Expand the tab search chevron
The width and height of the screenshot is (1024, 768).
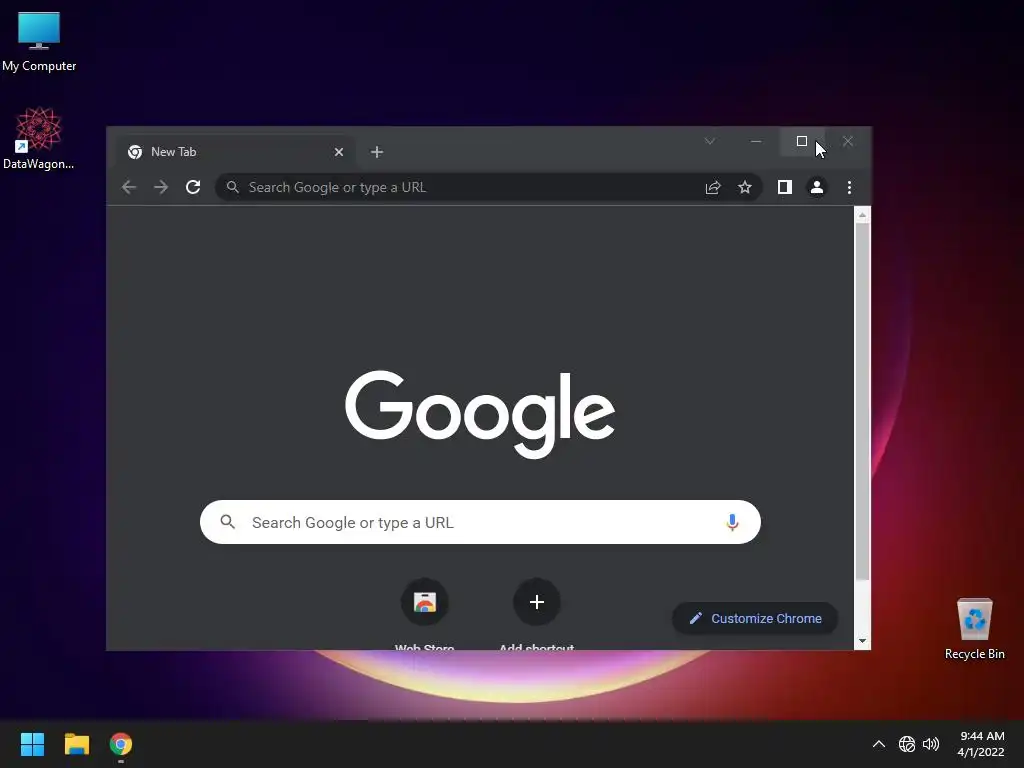point(710,141)
